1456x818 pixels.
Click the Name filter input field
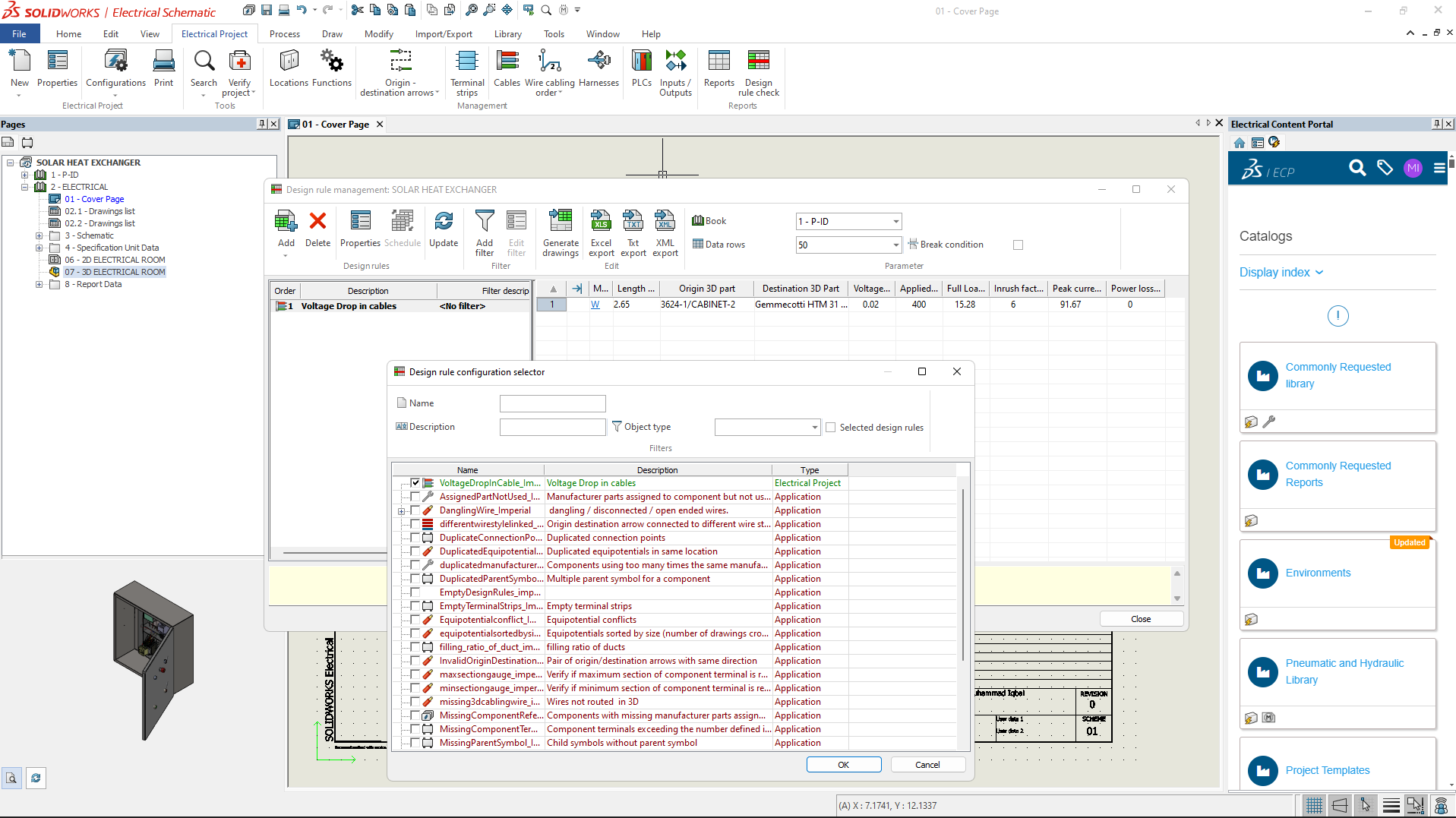coord(552,403)
